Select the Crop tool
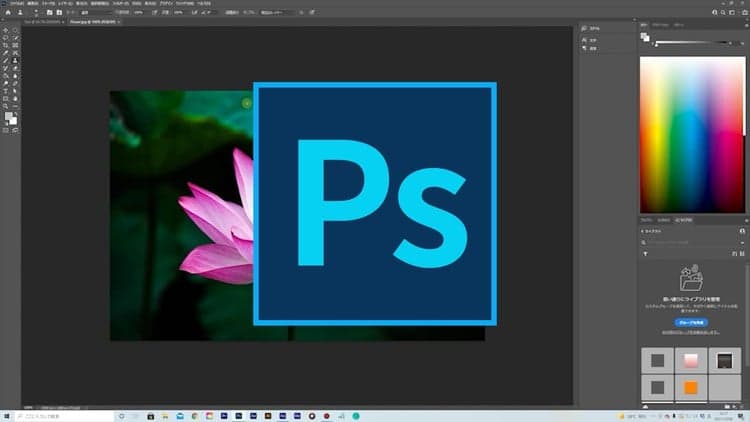 6,45
